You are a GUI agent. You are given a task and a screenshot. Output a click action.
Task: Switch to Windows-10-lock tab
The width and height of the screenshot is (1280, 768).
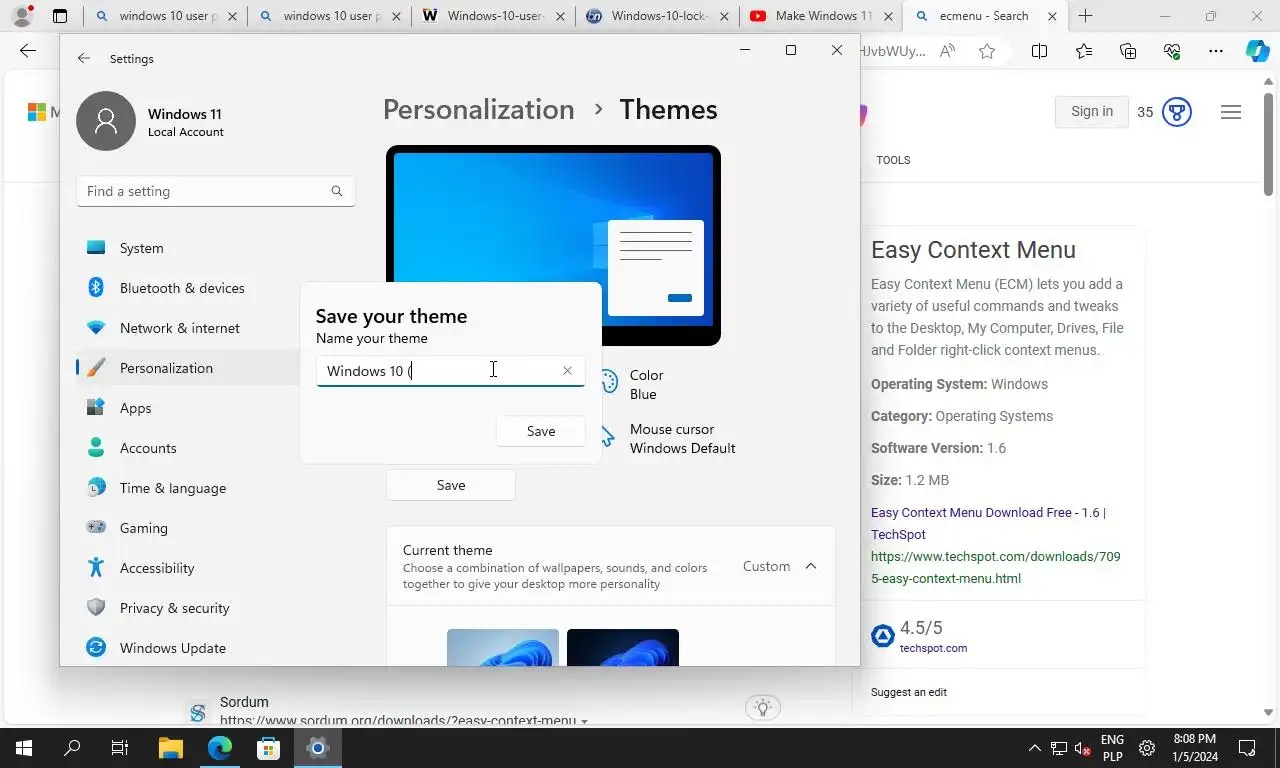click(658, 16)
